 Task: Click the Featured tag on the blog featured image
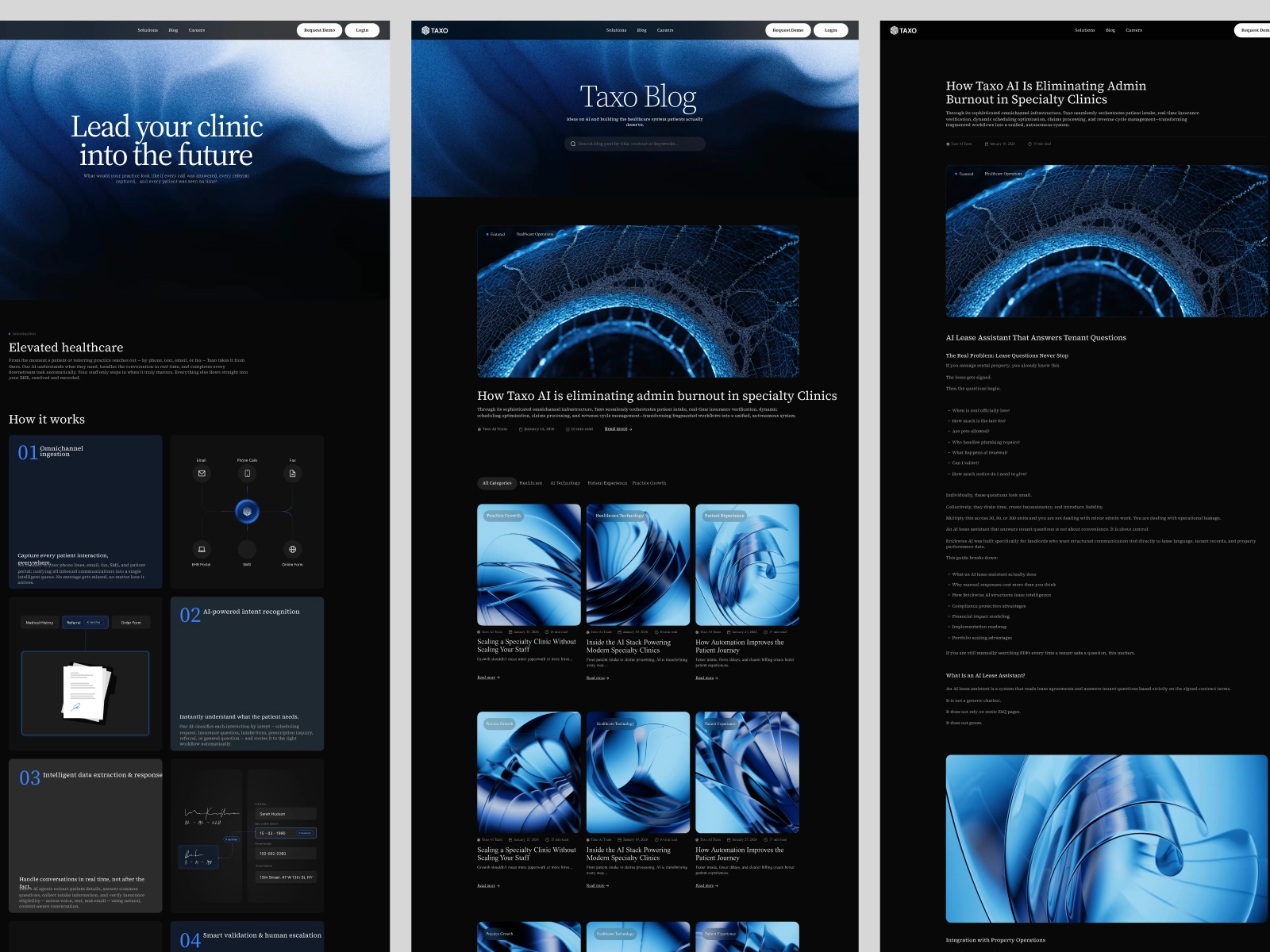pyautogui.click(x=496, y=234)
